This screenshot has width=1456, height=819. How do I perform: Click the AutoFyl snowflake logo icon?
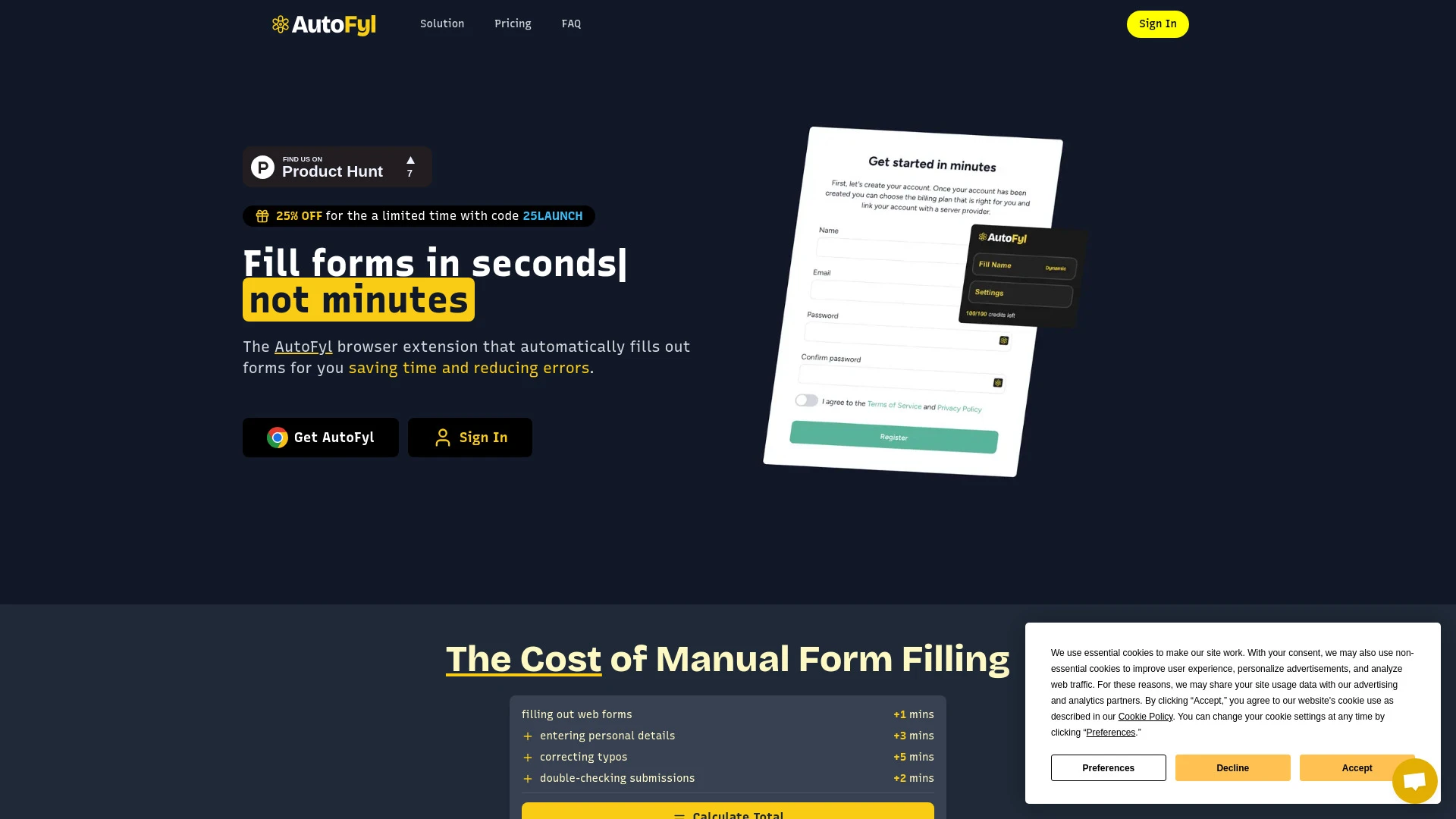point(278,24)
